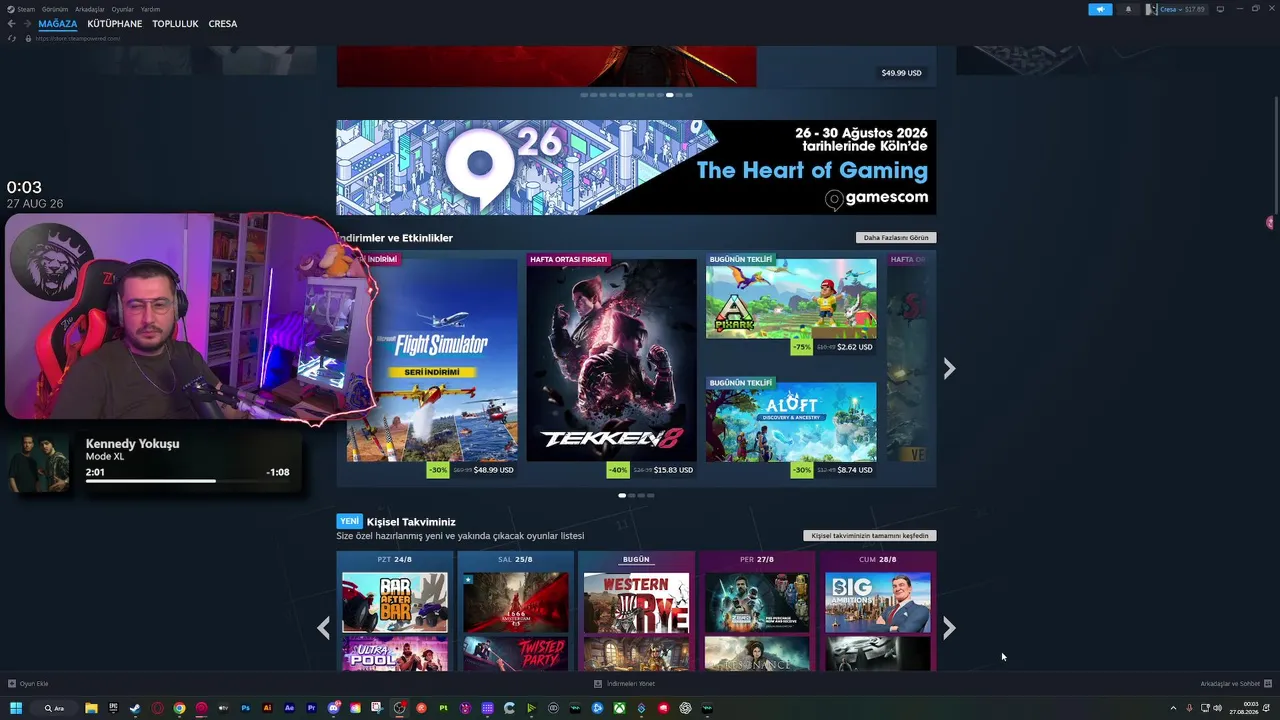
Task: Open the Twisted Party game card
Action: pyautogui.click(x=515, y=653)
